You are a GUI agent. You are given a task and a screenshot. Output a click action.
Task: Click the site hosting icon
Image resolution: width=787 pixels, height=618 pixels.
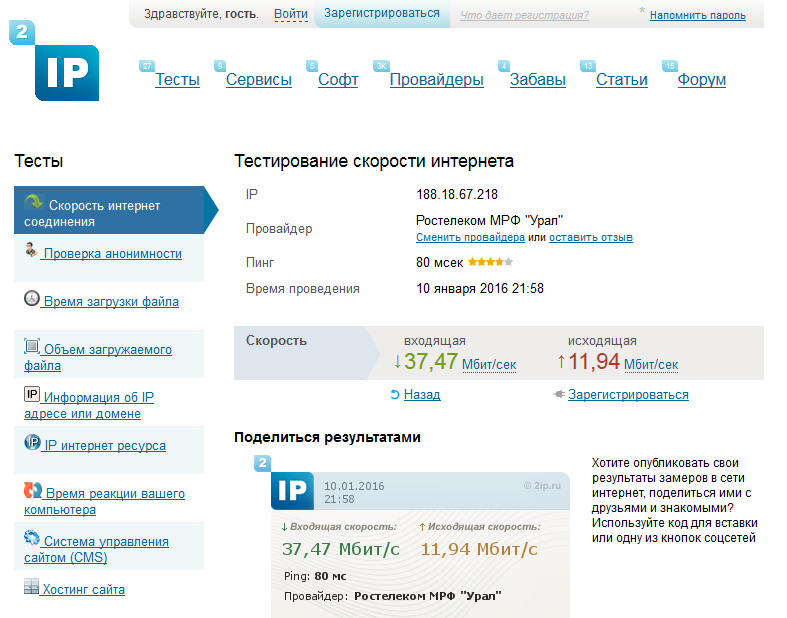click(32, 587)
